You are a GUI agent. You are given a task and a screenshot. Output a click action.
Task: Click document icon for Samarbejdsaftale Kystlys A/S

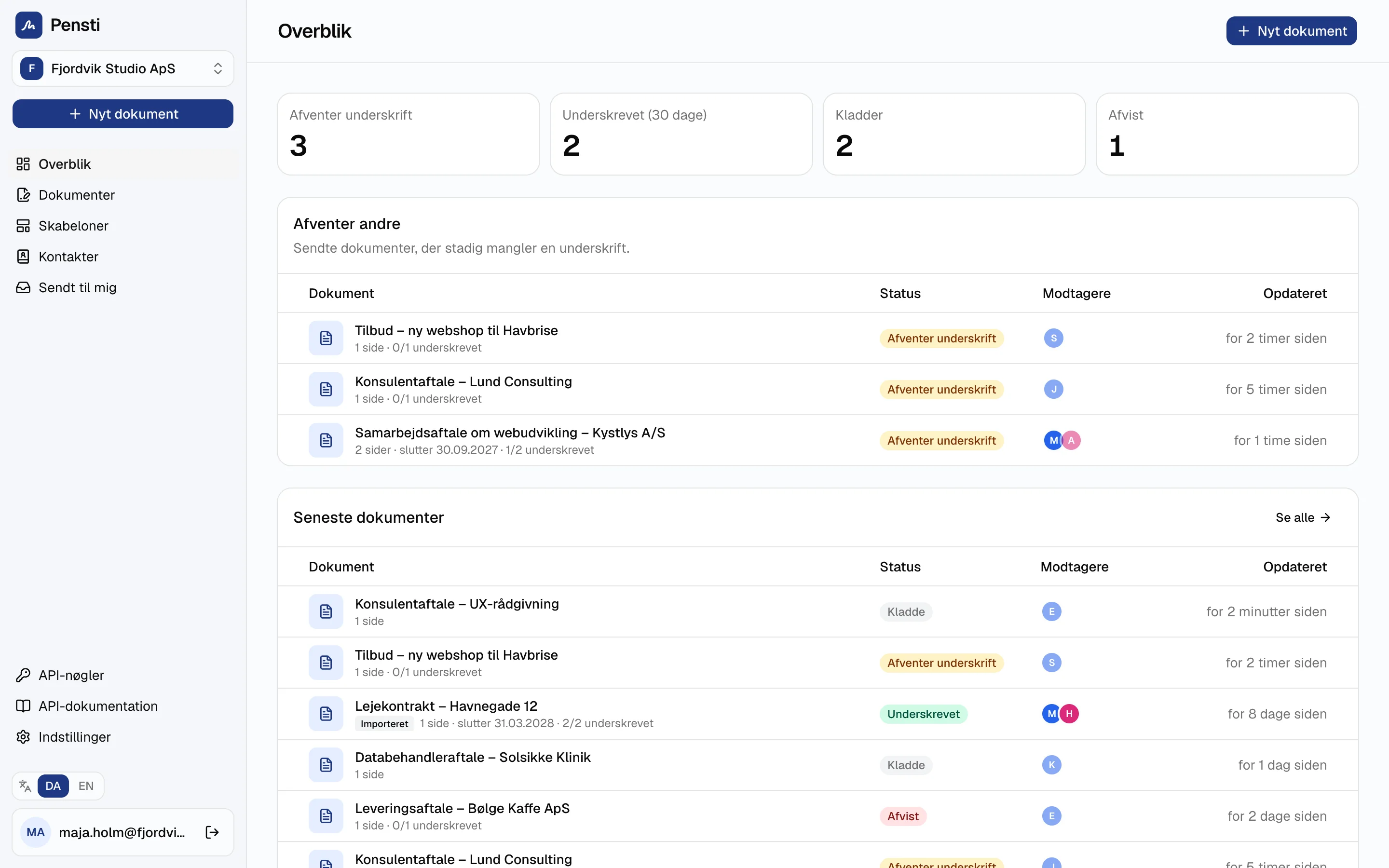click(326, 440)
